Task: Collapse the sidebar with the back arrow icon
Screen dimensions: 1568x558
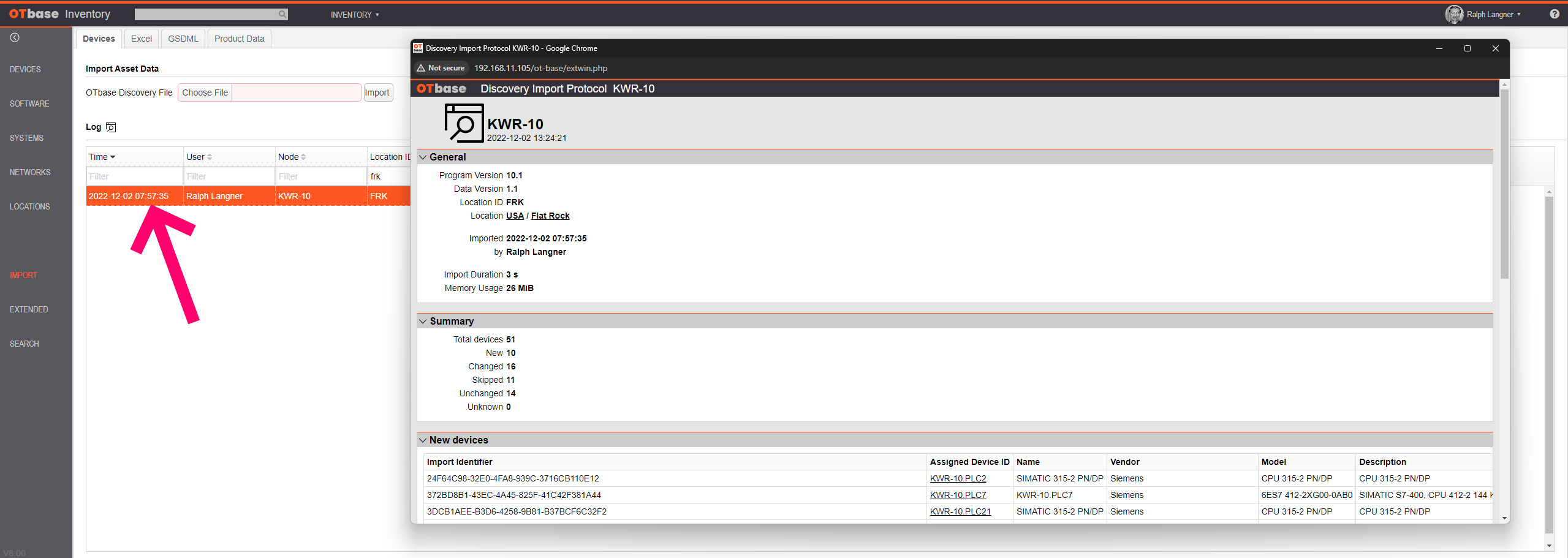Action: click(15, 37)
